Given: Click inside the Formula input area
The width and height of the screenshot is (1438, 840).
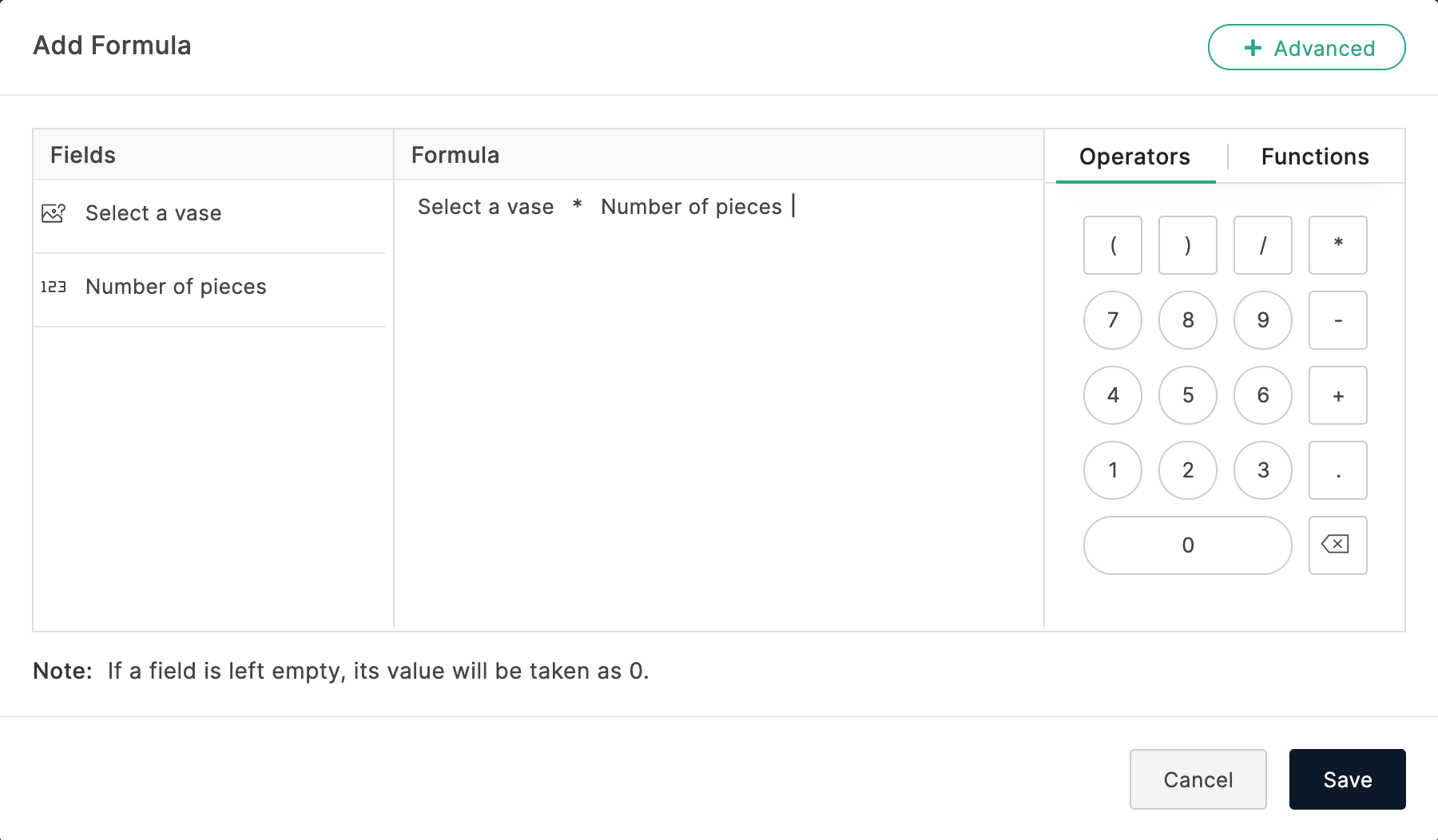Looking at the screenshot, I should pos(719,399).
